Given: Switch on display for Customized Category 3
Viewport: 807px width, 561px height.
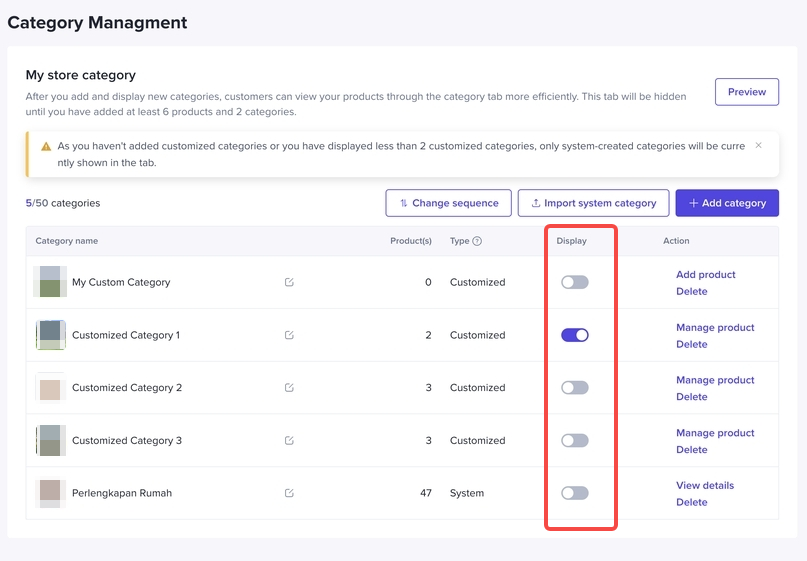Looking at the screenshot, I should click(574, 440).
